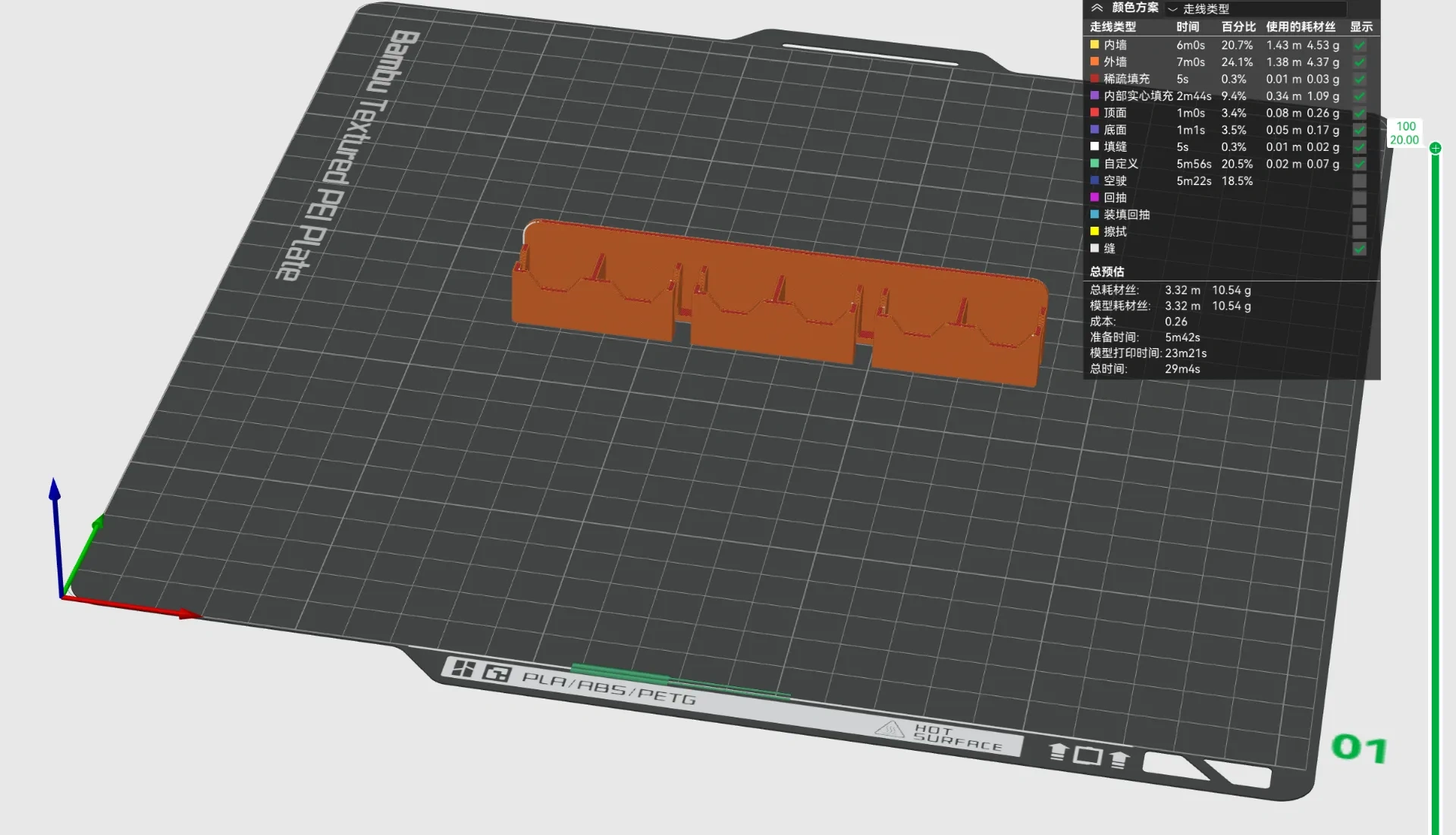Click the 外墙 time value 7m0s
This screenshot has height=835, width=1456.
tap(1191, 62)
